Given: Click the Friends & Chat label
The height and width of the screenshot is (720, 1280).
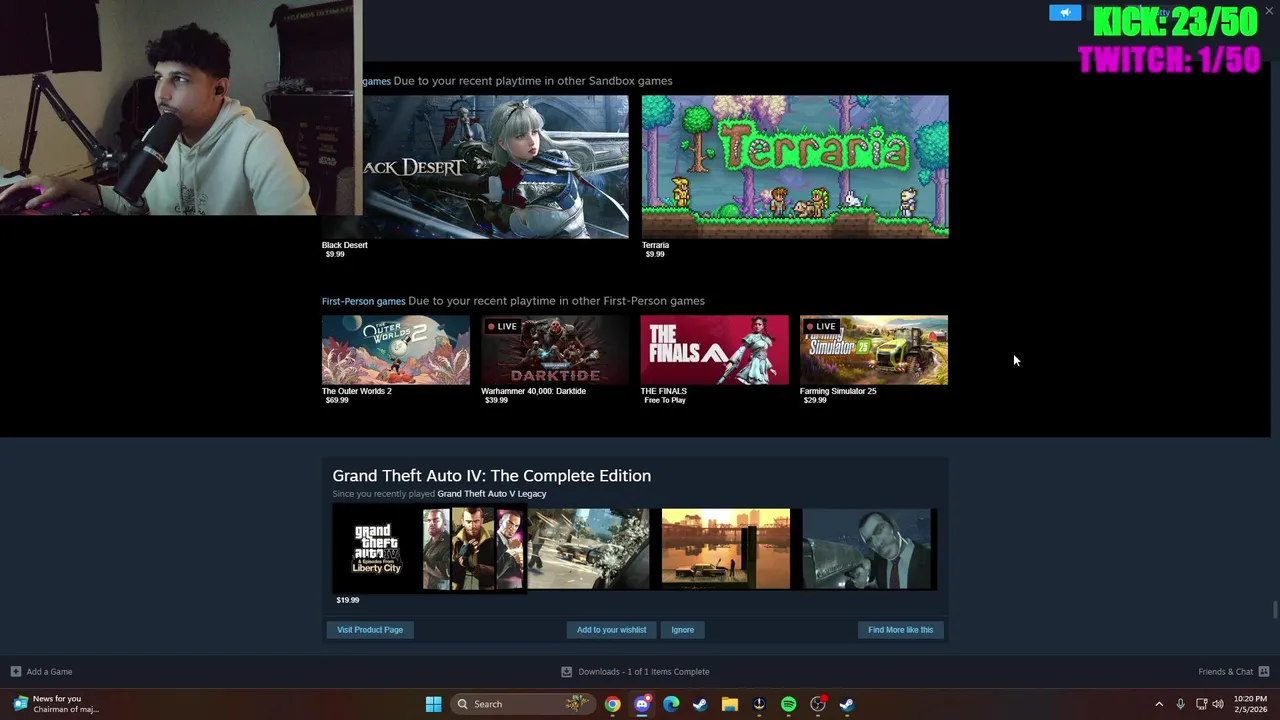Looking at the screenshot, I should [1225, 672].
